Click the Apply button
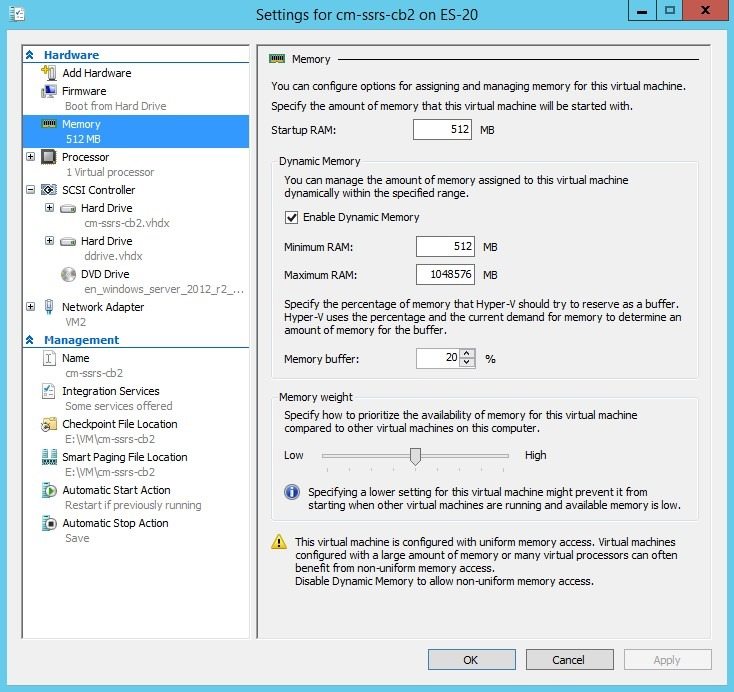Image resolution: width=734 pixels, height=692 pixels. 668,660
